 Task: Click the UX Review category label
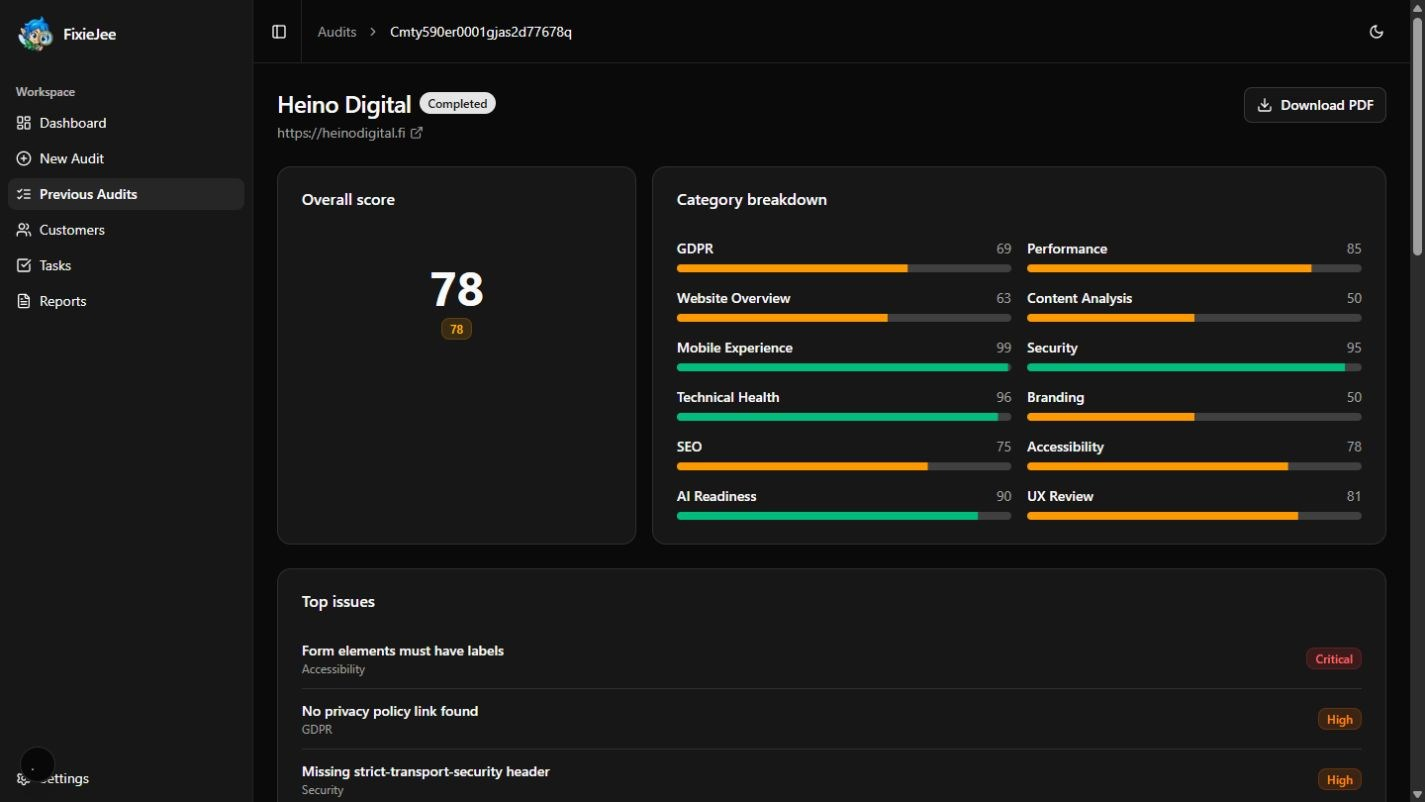point(1060,496)
